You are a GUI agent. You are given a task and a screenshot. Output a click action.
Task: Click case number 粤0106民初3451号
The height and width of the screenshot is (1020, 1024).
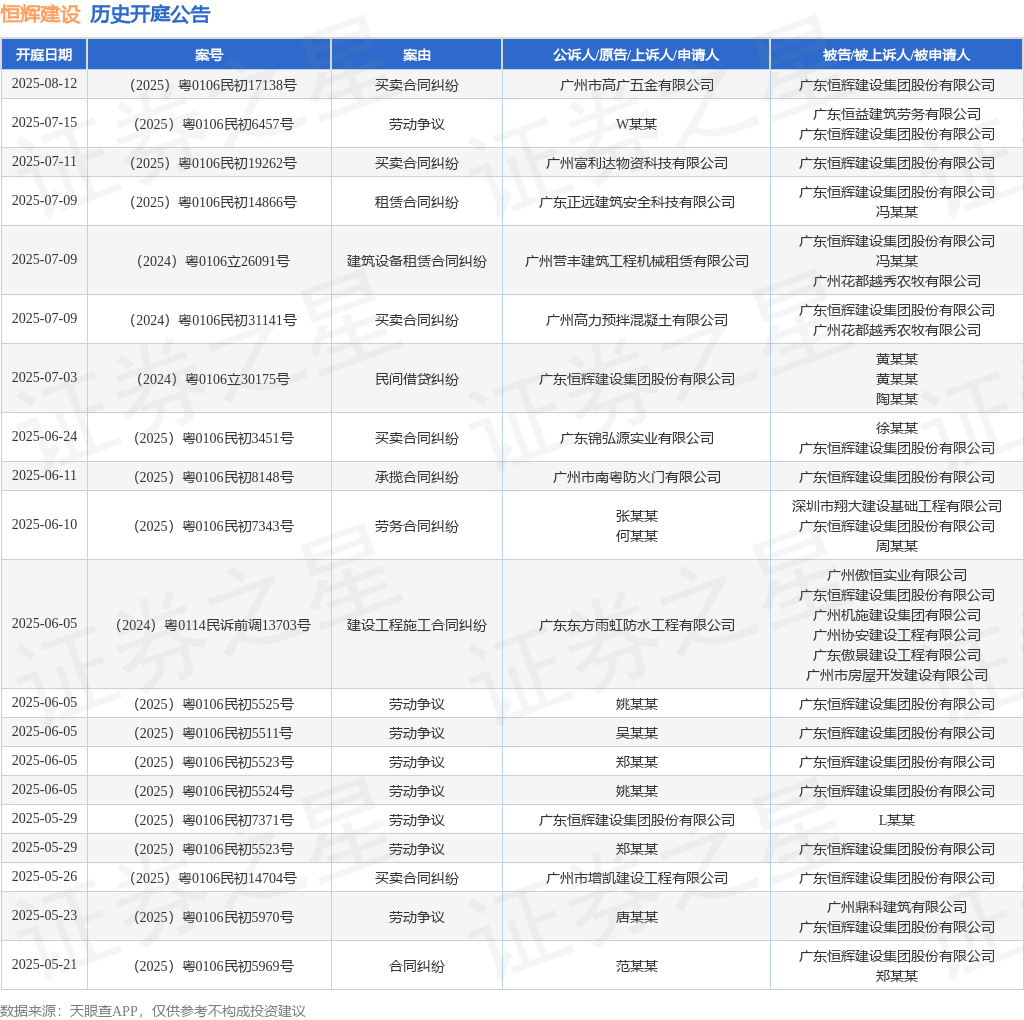[x=213, y=438]
